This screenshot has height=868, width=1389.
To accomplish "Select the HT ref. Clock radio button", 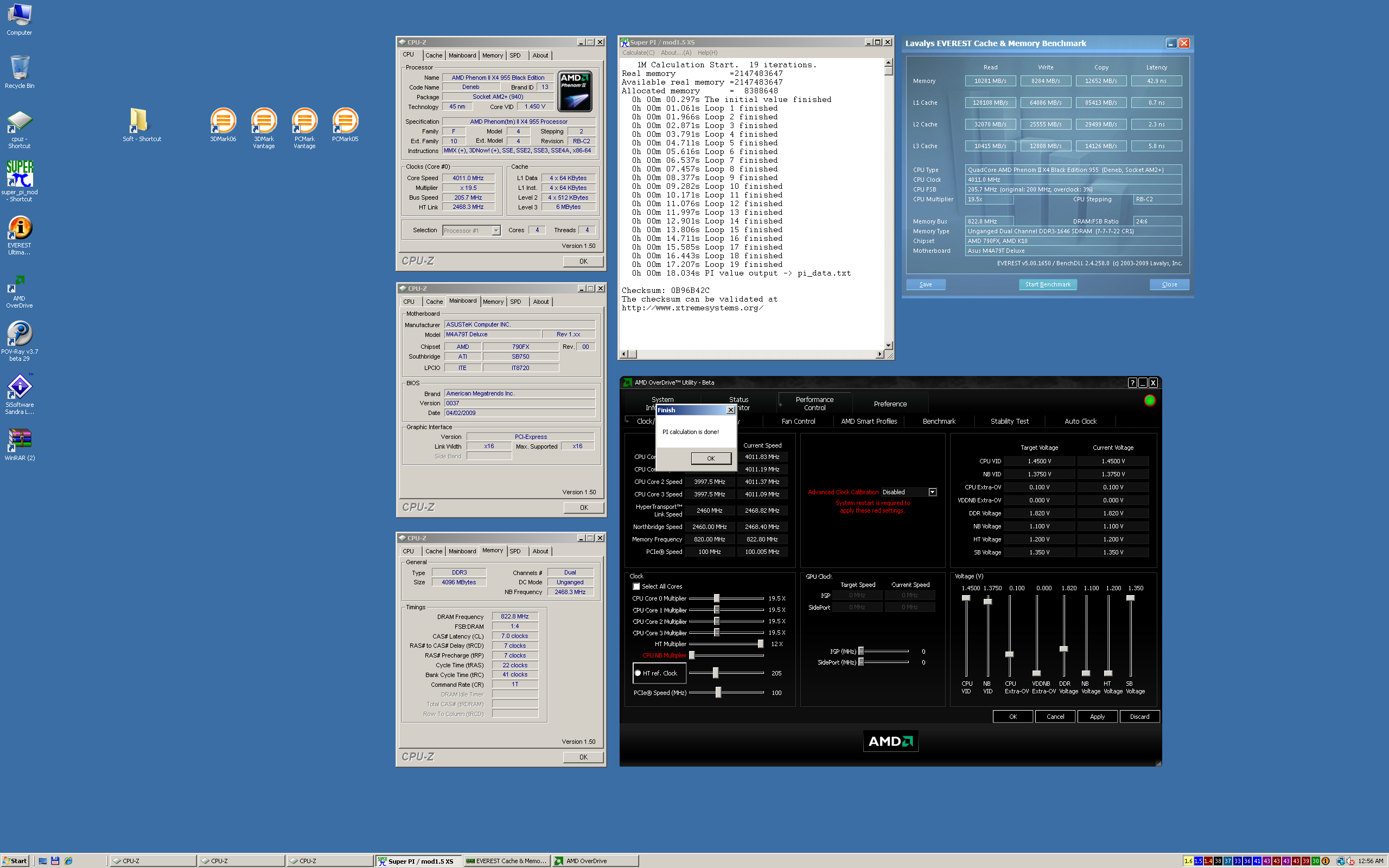I will pos(638,673).
